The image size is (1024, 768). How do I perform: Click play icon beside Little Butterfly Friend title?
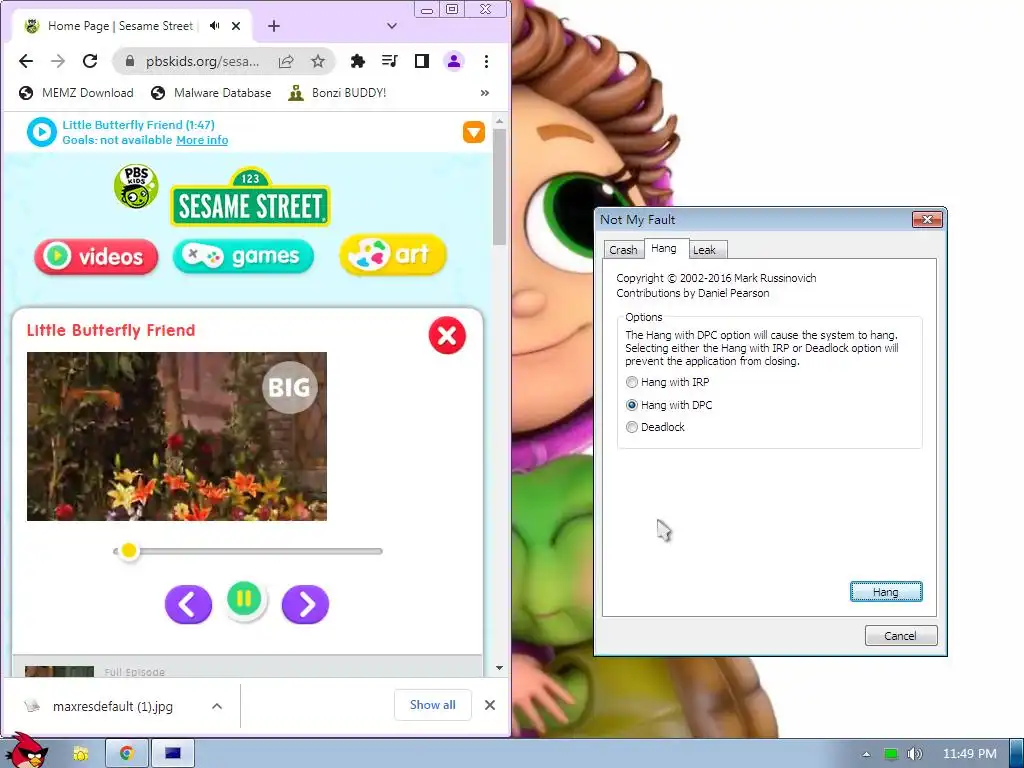42,132
